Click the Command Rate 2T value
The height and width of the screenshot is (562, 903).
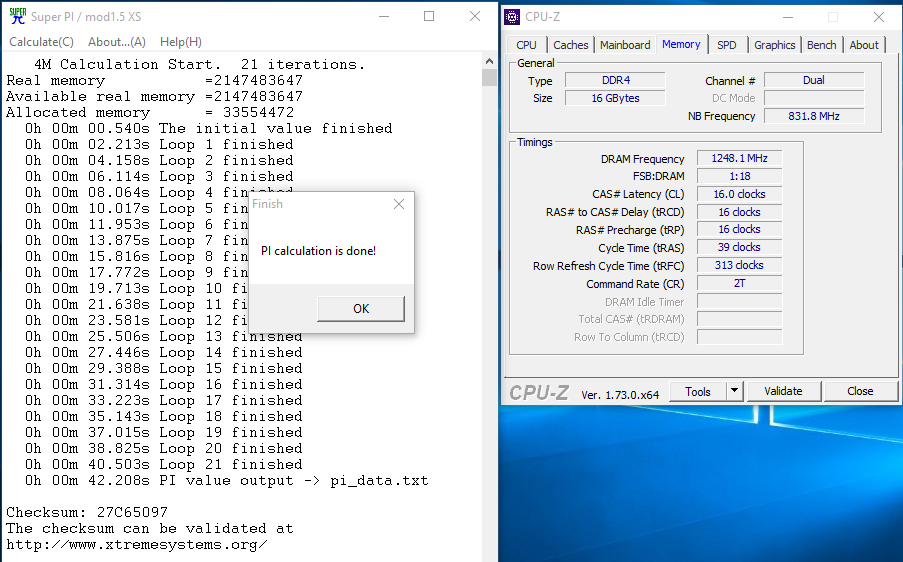point(739,283)
